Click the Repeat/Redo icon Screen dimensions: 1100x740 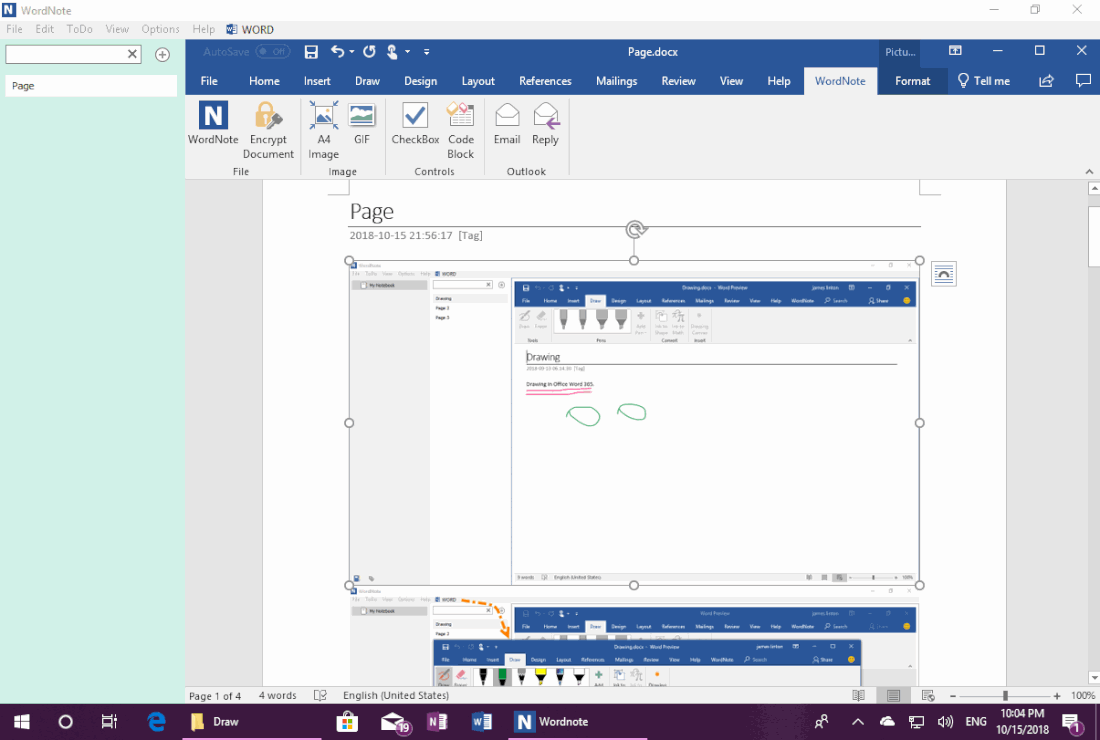pos(369,52)
